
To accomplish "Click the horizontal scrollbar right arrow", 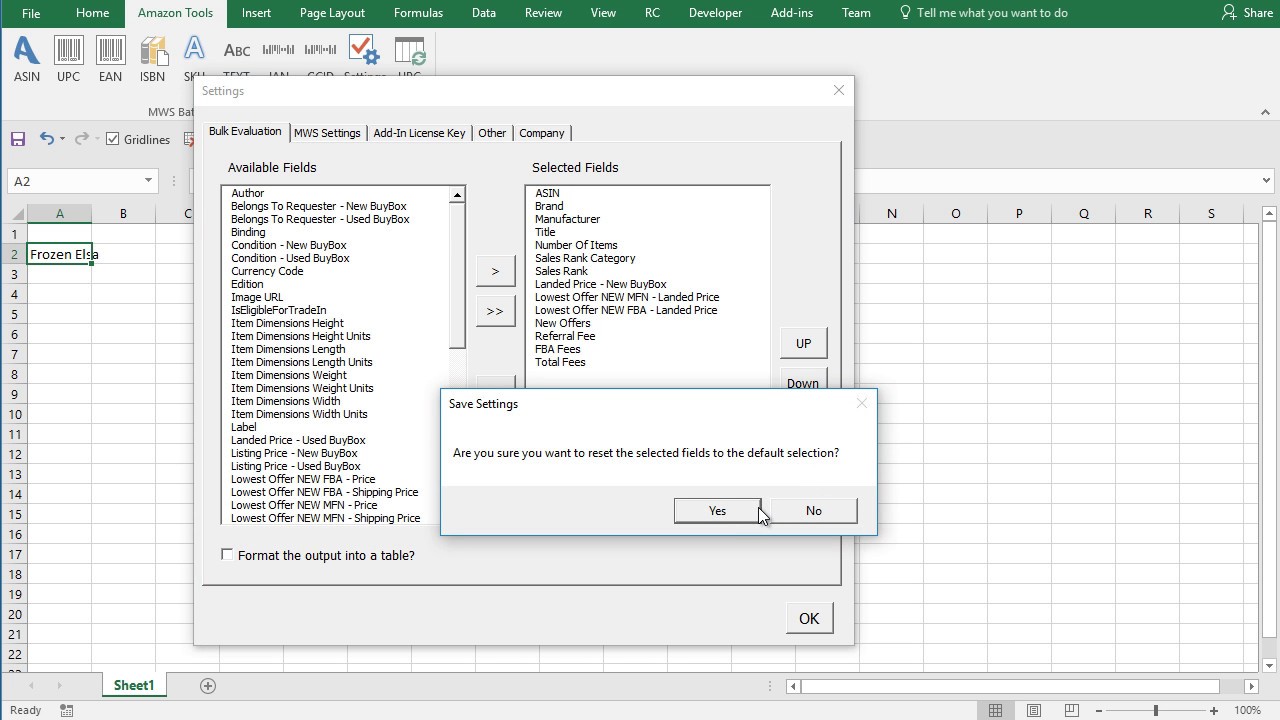I will coord(1251,686).
